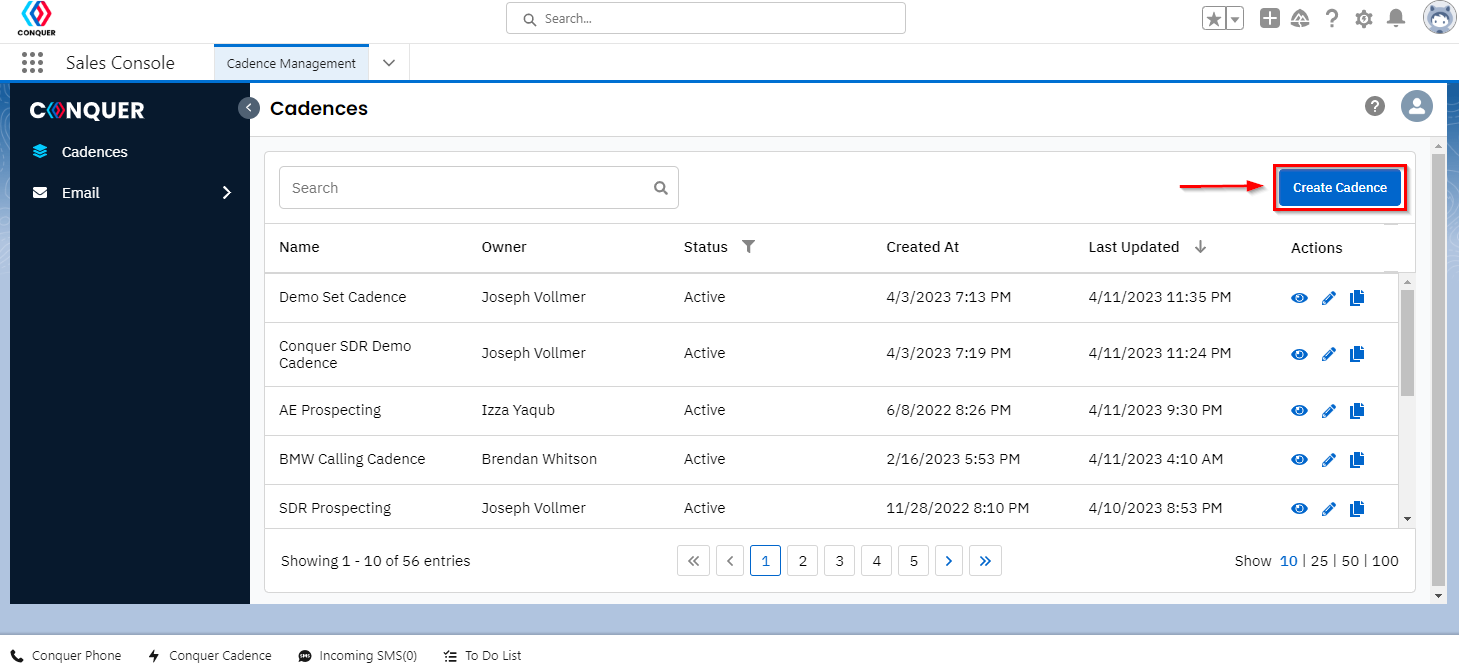
Task: Click the Status column filter icon
Action: tap(748, 247)
